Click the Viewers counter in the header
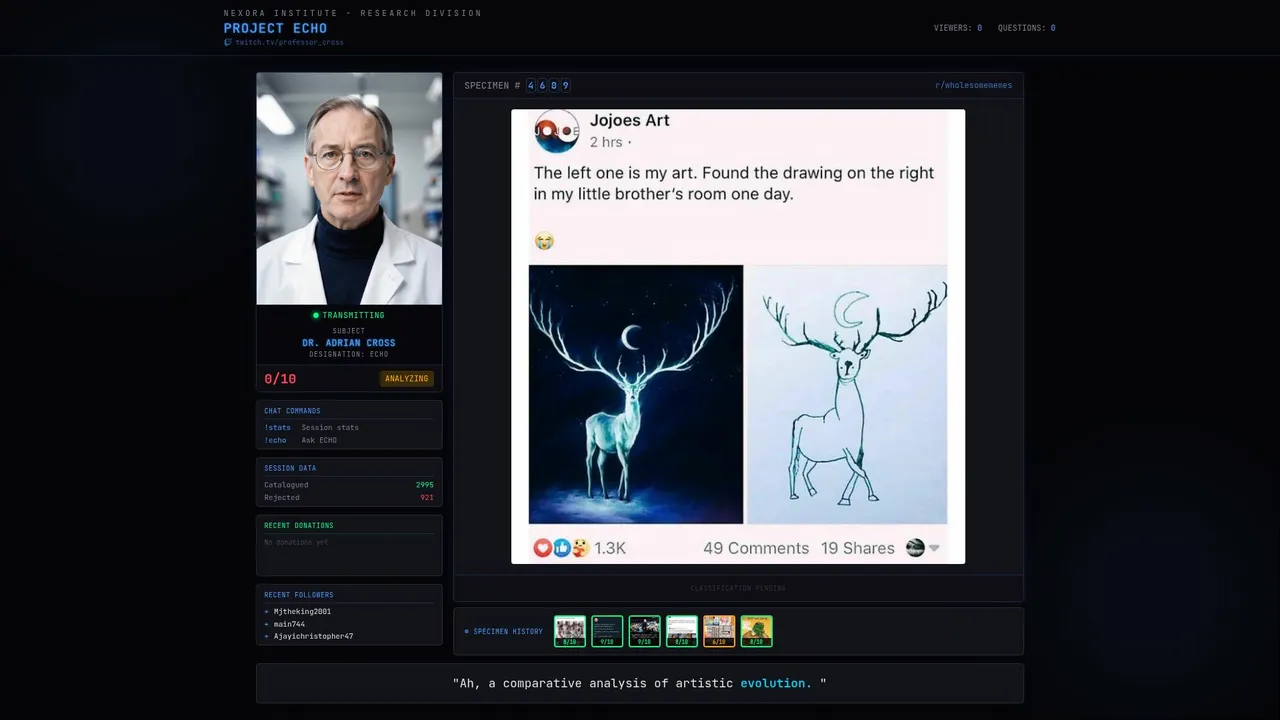 click(958, 28)
